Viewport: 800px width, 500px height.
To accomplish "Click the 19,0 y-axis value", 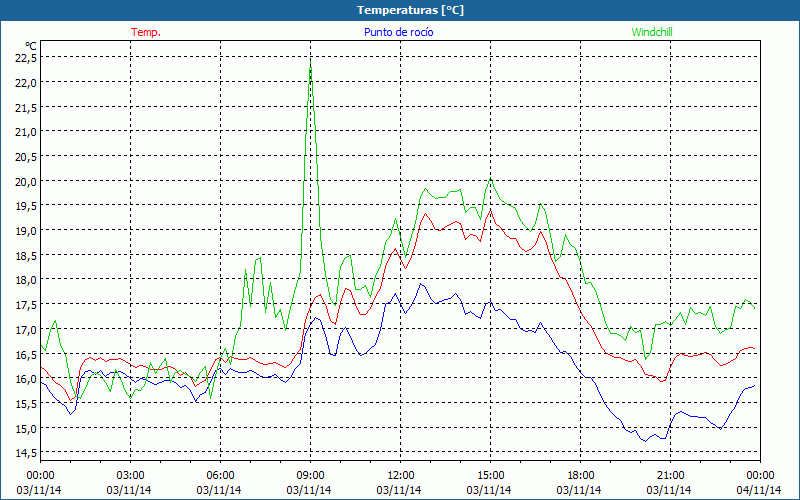I will tap(26, 231).
